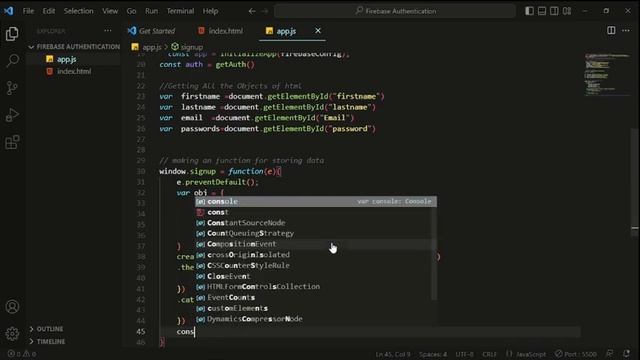Switch to the index.html tab
Image resolution: width=640 pixels, height=360 pixels.
click(220, 31)
